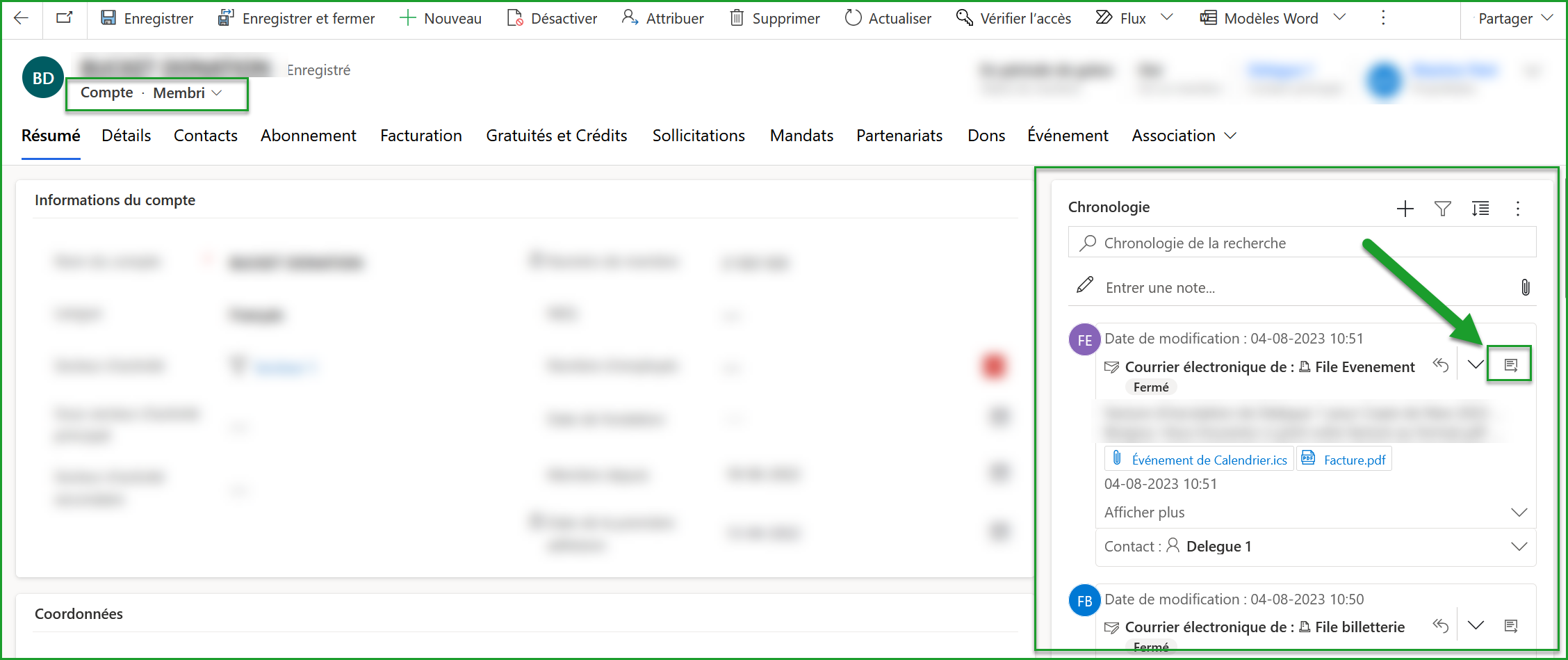This screenshot has width=1568, height=660.
Task: Open the Modèles Word dropdown
Action: 1340,18
